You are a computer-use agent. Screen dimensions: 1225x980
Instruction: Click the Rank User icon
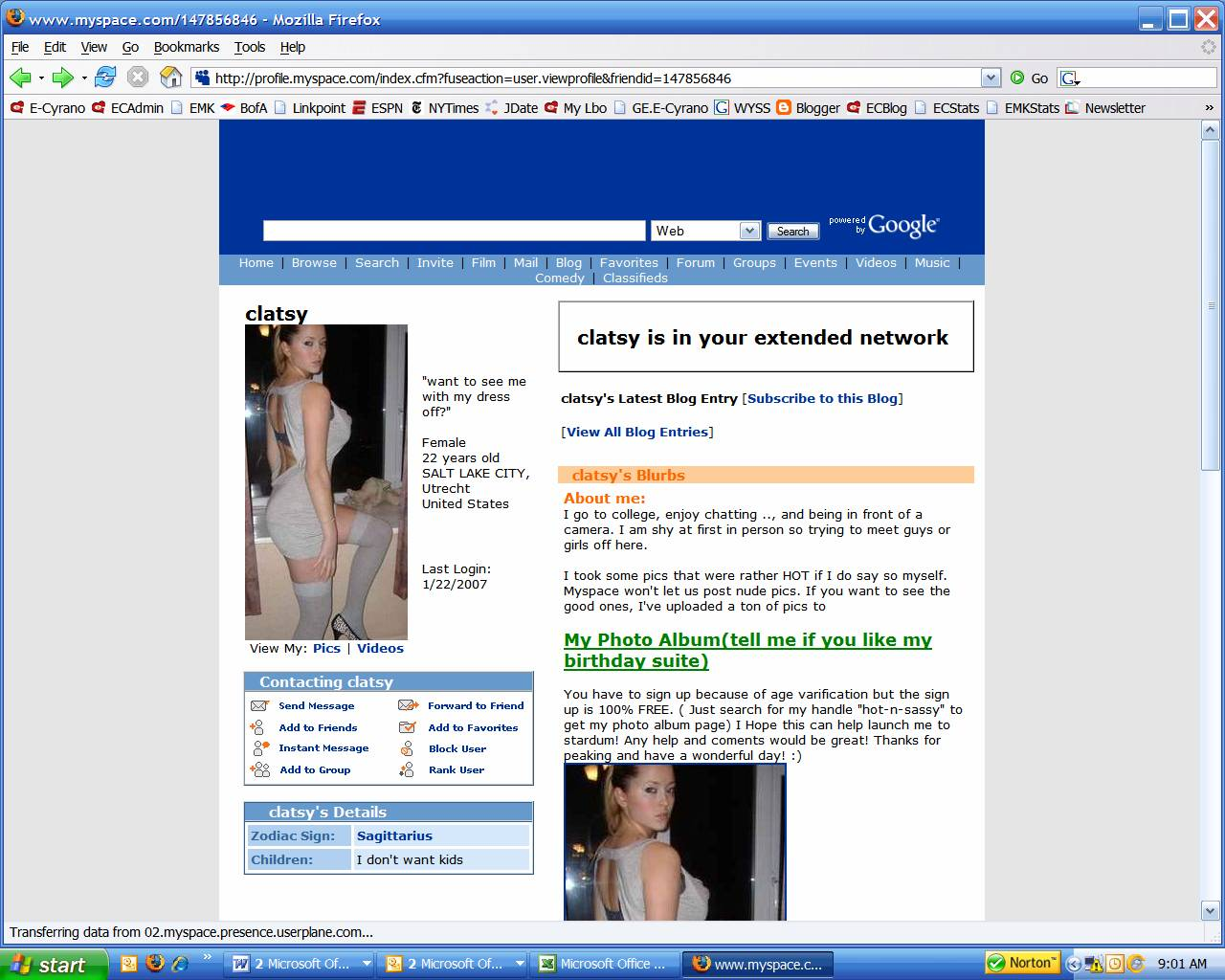click(408, 769)
